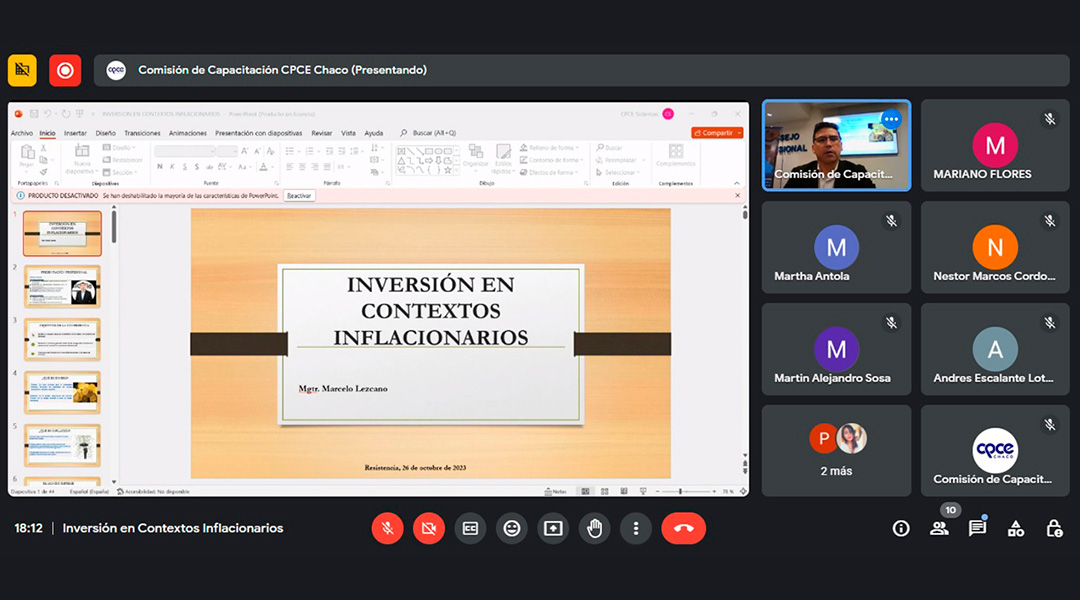Select slide 2 thumbnail with presenter photo
This screenshot has height=600, width=1080.
(62, 287)
